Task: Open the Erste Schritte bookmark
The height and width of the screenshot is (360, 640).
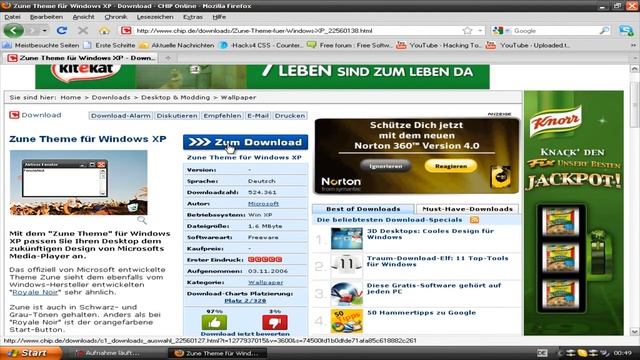Action: tap(109, 45)
